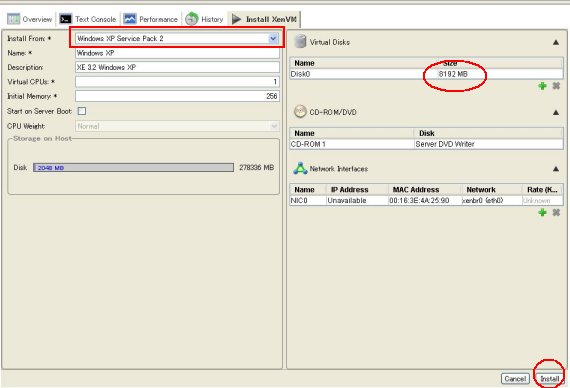
Task: Open the Performance tab
Action: tap(150, 19)
